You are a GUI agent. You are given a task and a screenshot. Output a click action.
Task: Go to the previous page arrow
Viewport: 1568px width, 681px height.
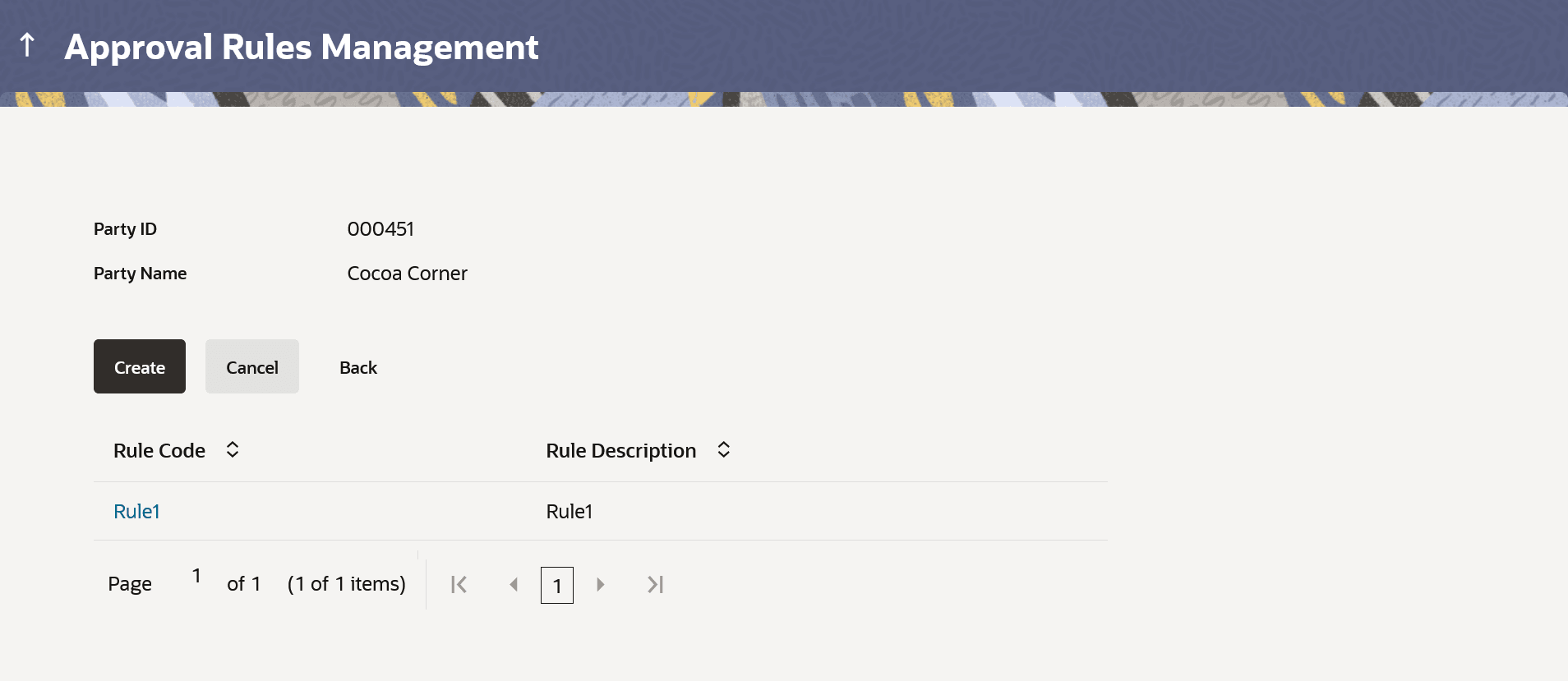[x=514, y=585]
